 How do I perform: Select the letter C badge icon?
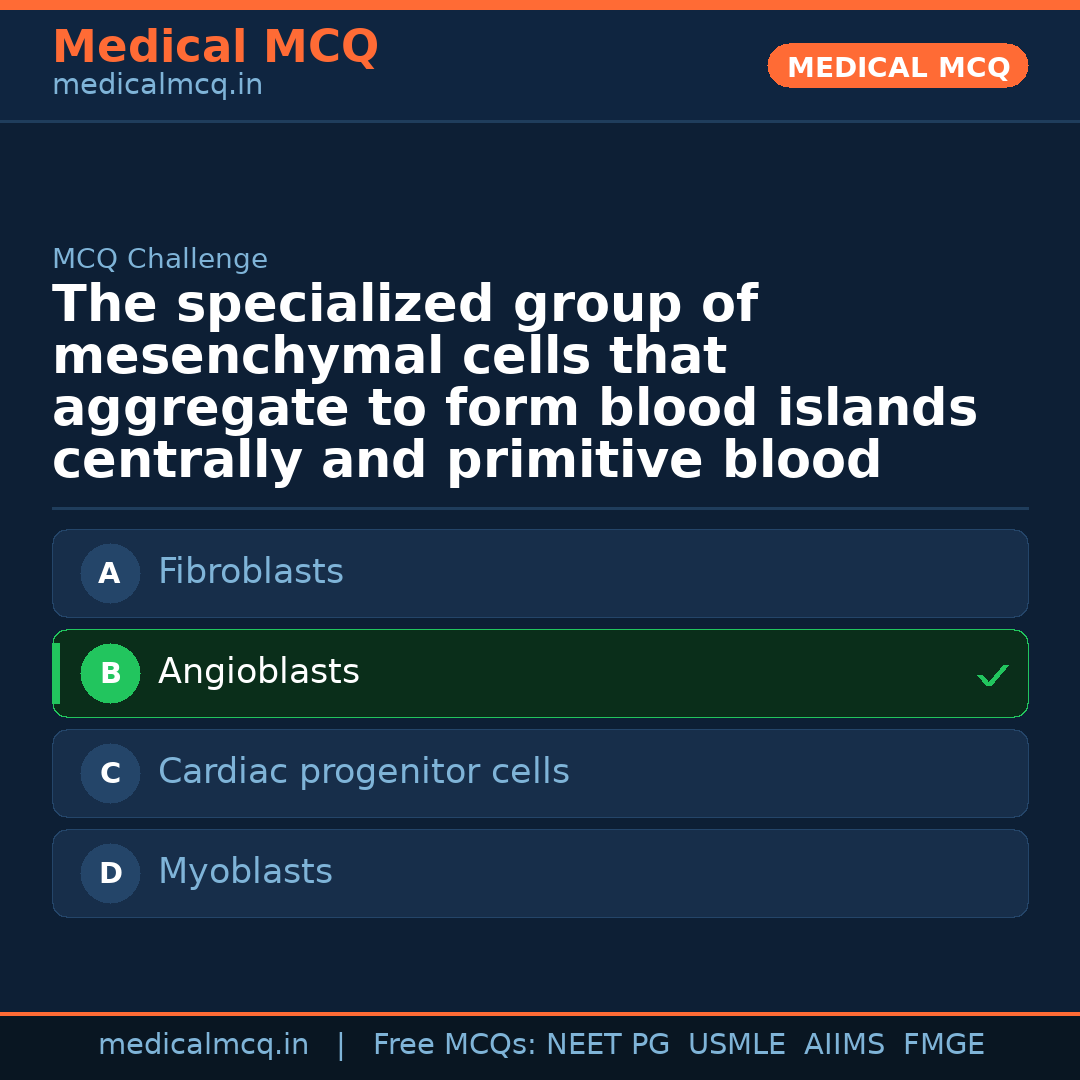point(110,773)
